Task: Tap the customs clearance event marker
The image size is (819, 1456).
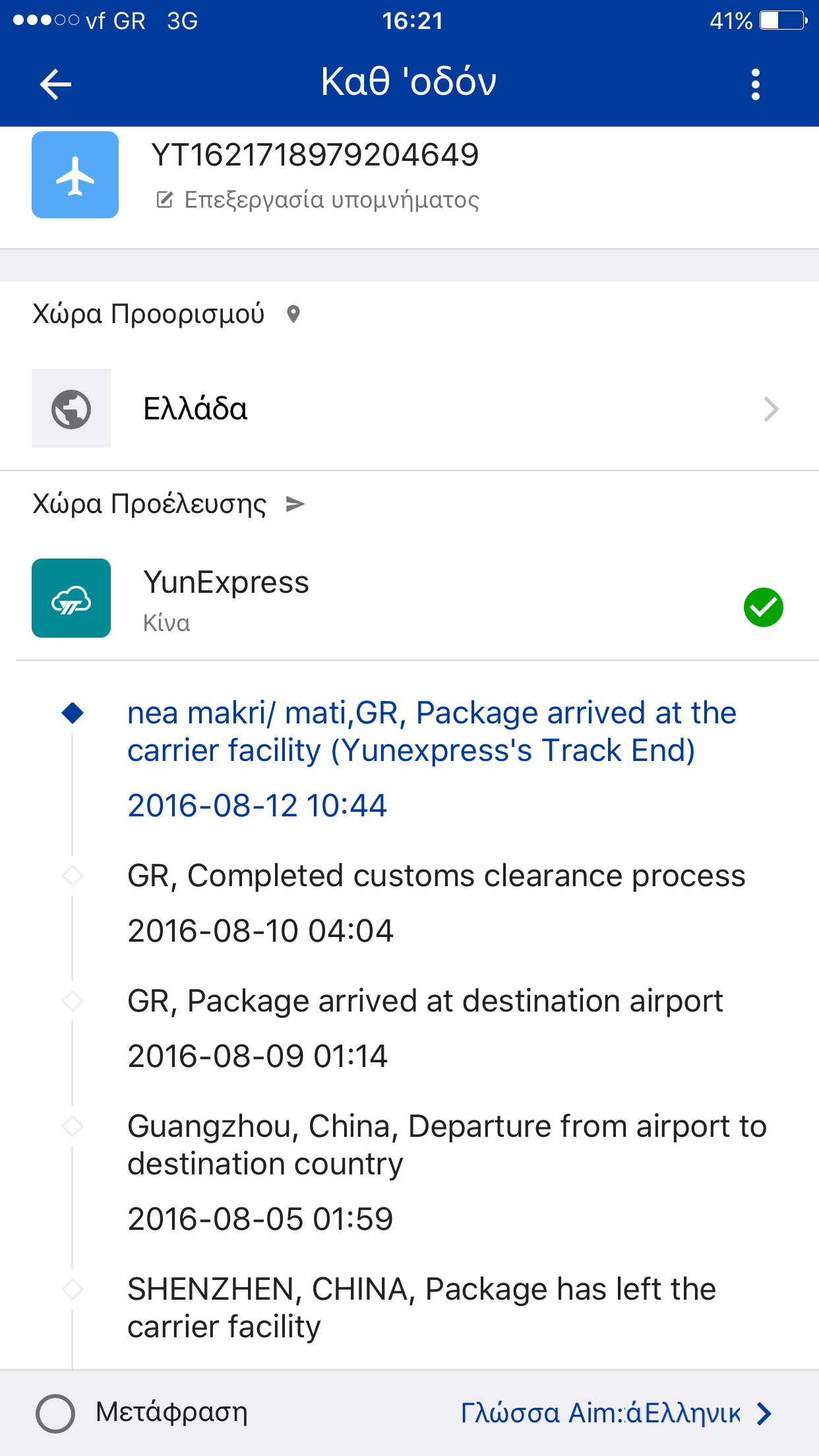Action: [73, 876]
